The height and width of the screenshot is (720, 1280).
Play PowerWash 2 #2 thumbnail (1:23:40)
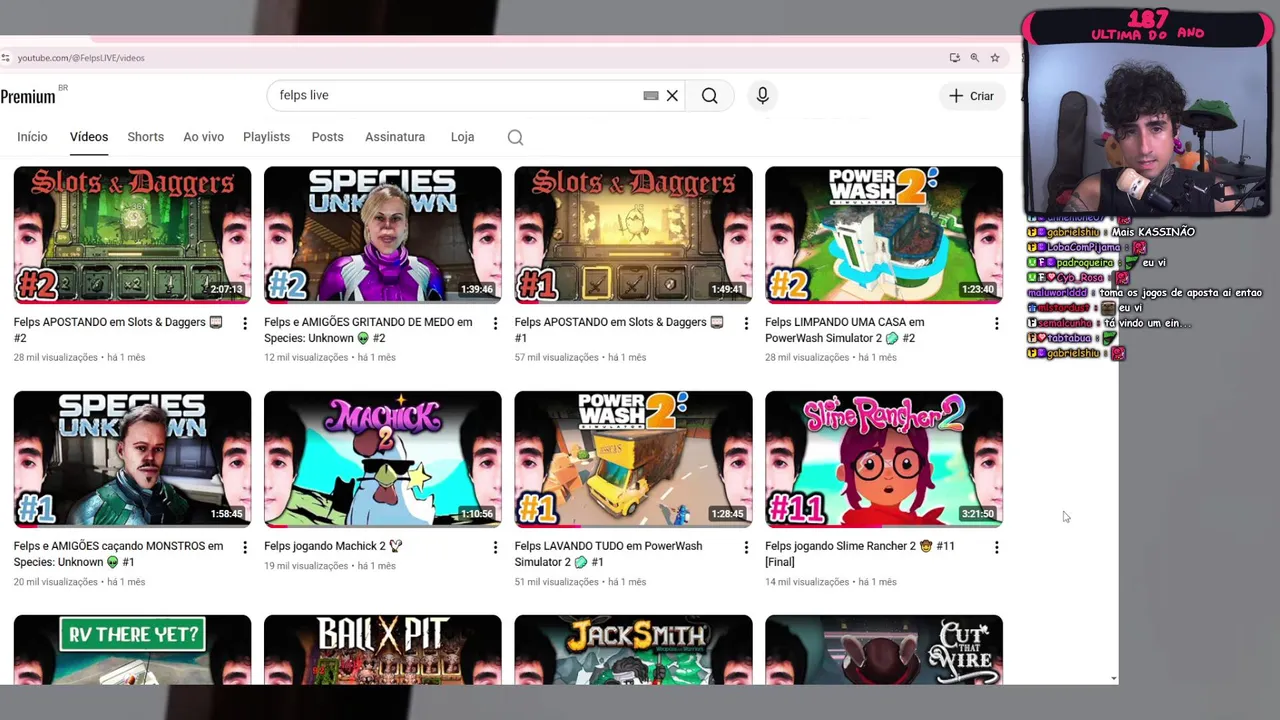pyautogui.click(x=884, y=234)
